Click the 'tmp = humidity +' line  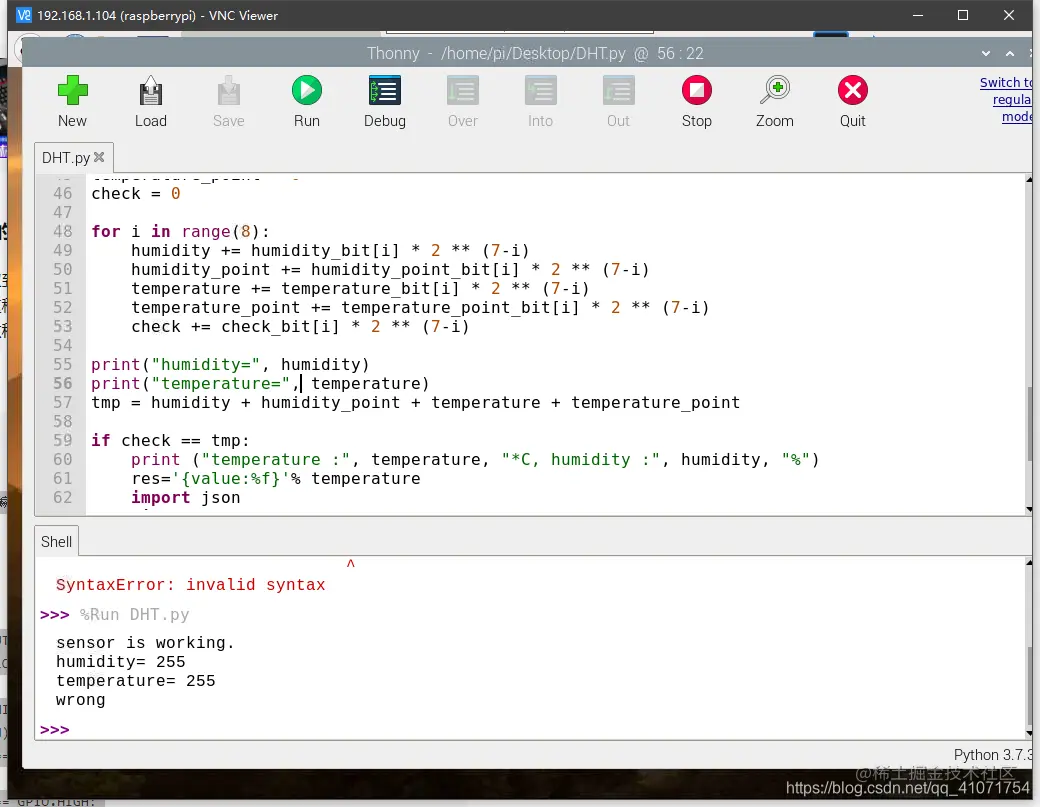pos(415,403)
